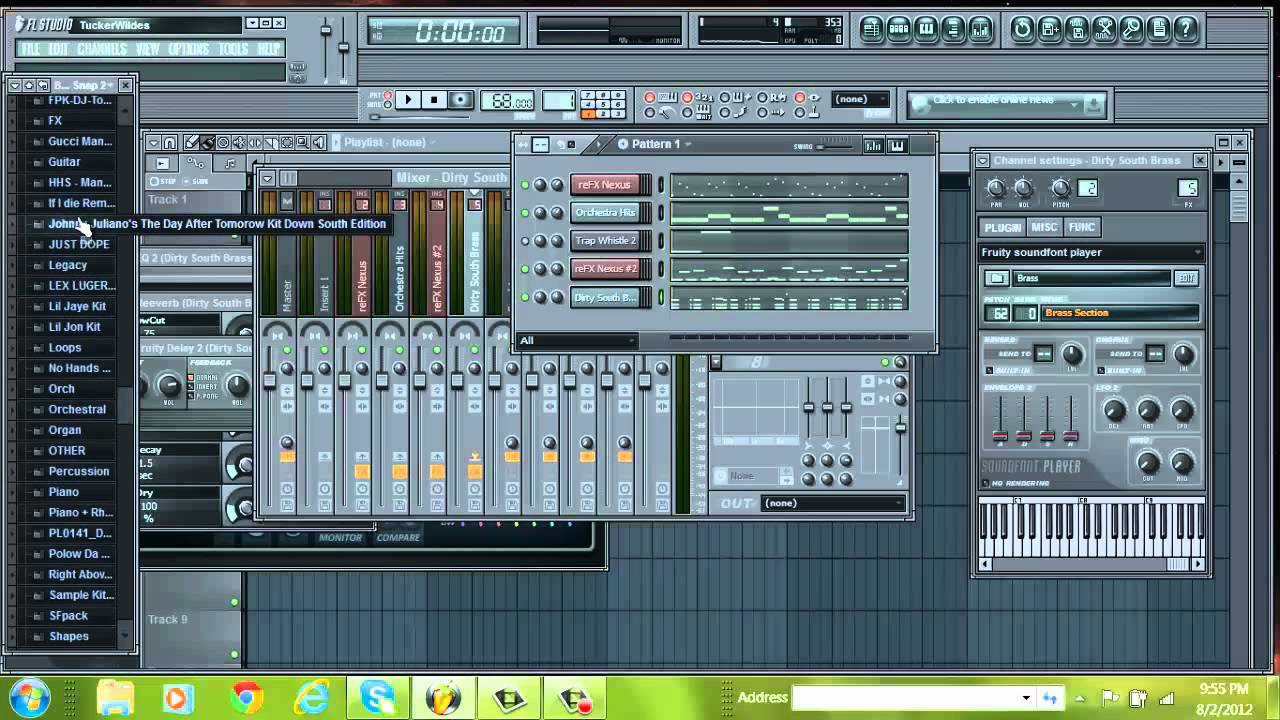Mute the Dirty South B... channel LED

coord(525,297)
